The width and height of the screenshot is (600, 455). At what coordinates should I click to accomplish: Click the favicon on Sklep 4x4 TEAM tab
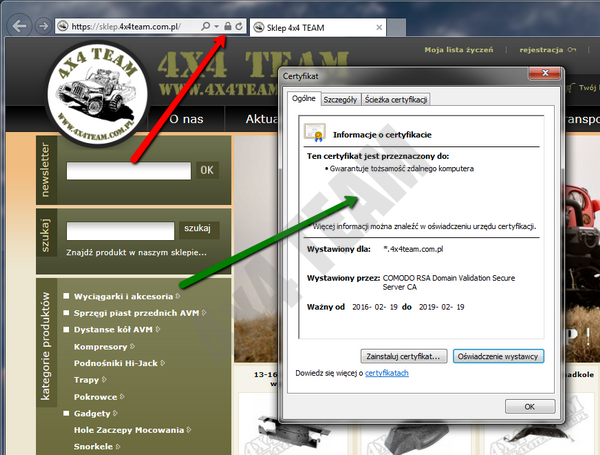point(259,28)
